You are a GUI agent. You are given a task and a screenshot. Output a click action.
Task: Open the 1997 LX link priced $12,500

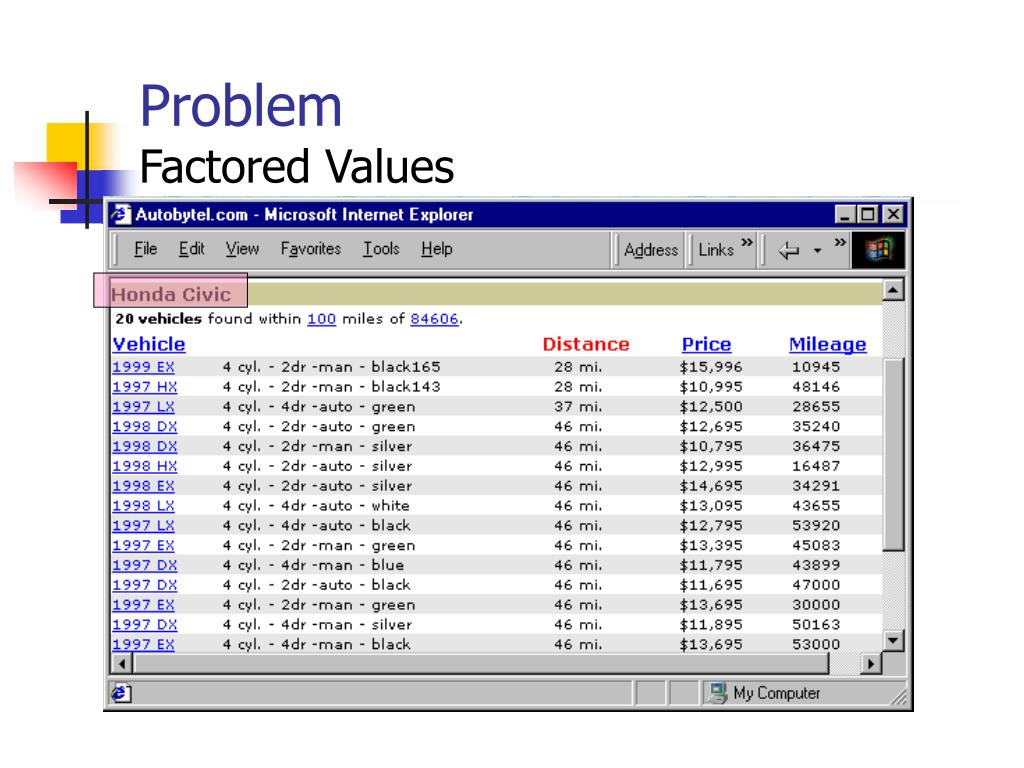[143, 407]
